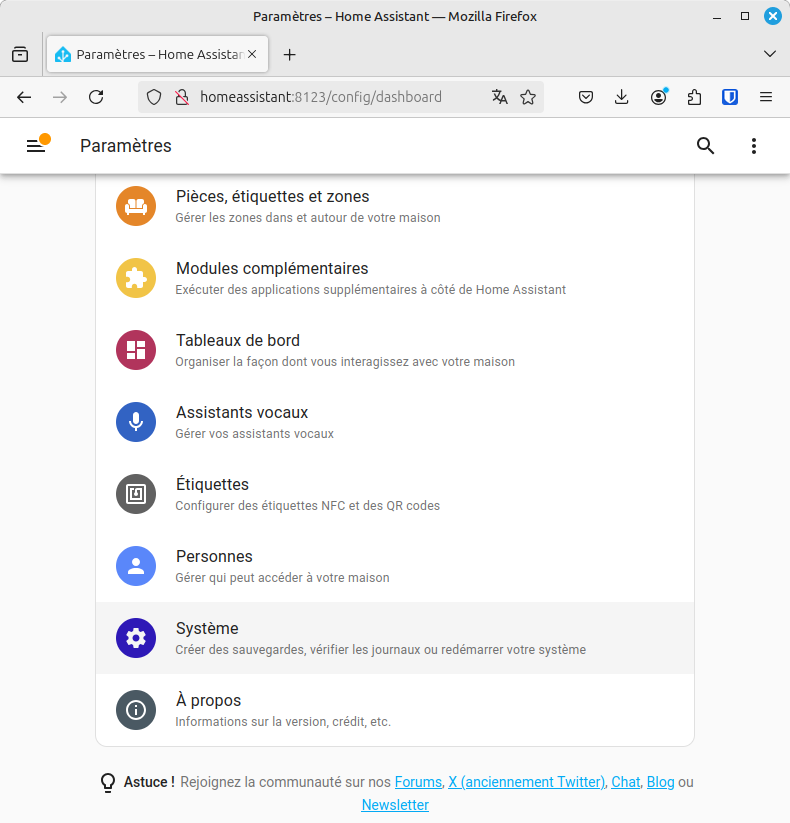
Task: Expand the Firefox list all tabs chevron
Action: pyautogui.click(x=770, y=54)
